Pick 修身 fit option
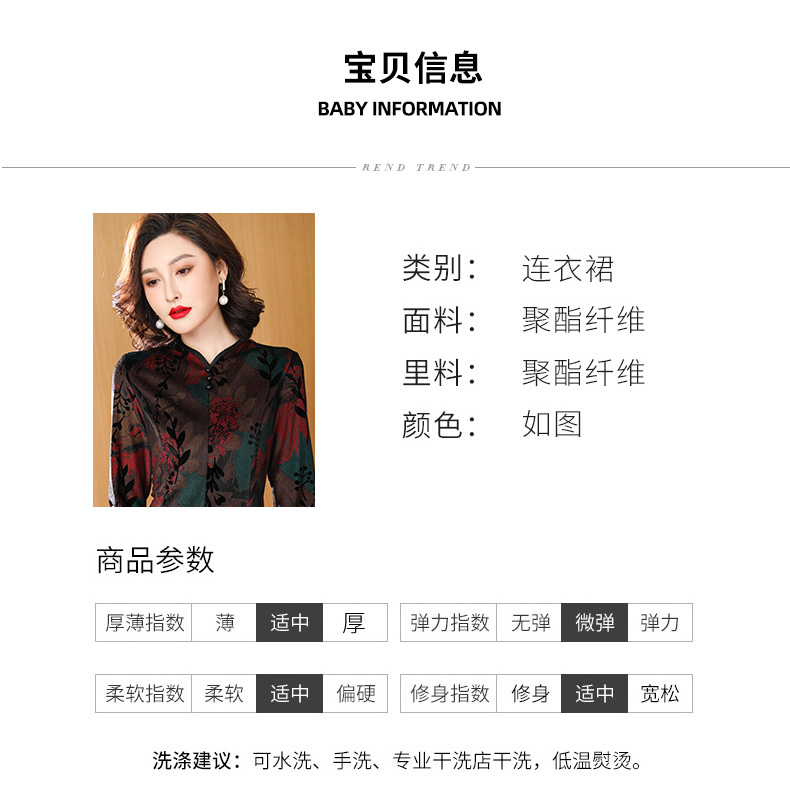 point(529,693)
